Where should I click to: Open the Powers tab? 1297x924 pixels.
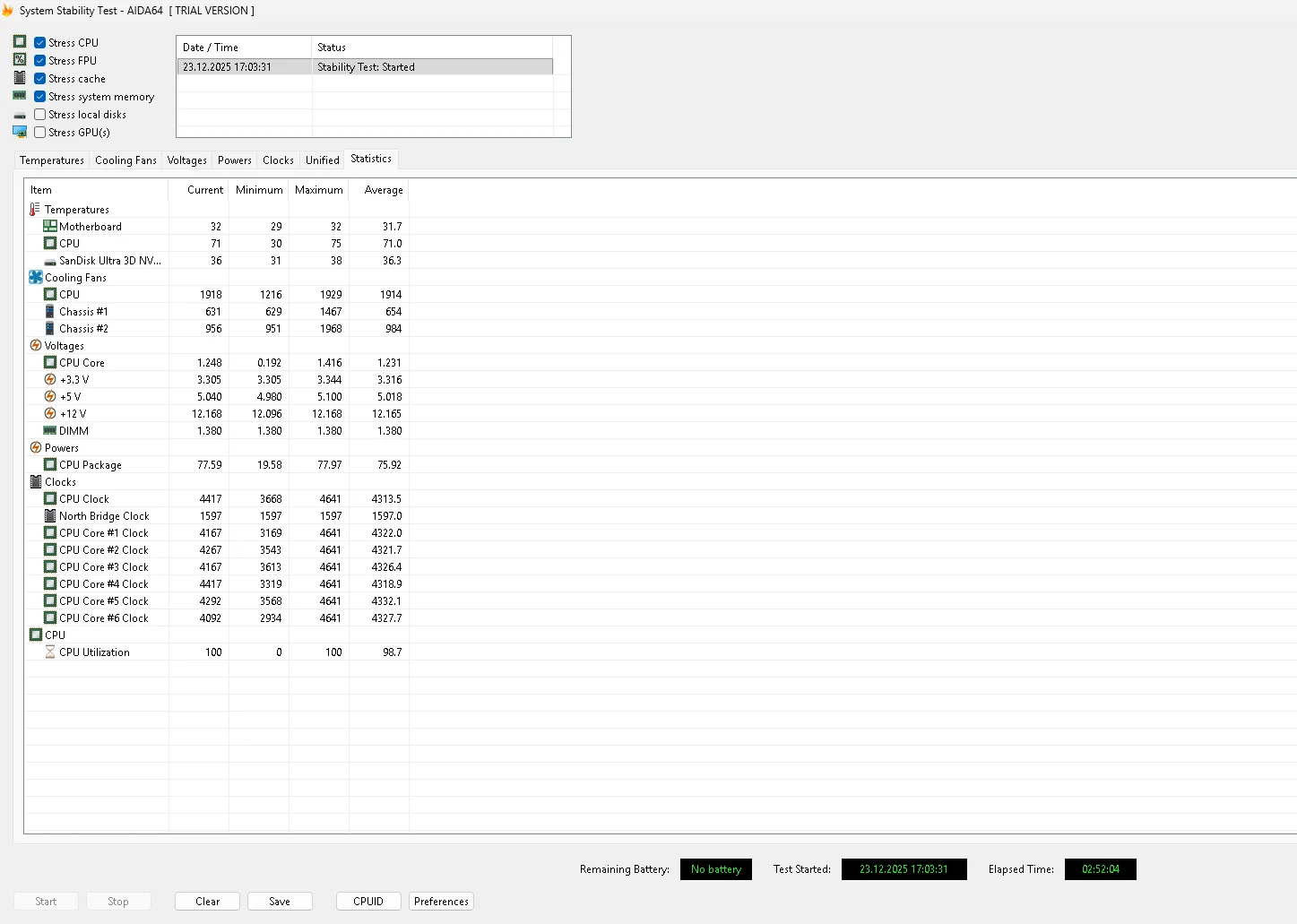point(234,160)
